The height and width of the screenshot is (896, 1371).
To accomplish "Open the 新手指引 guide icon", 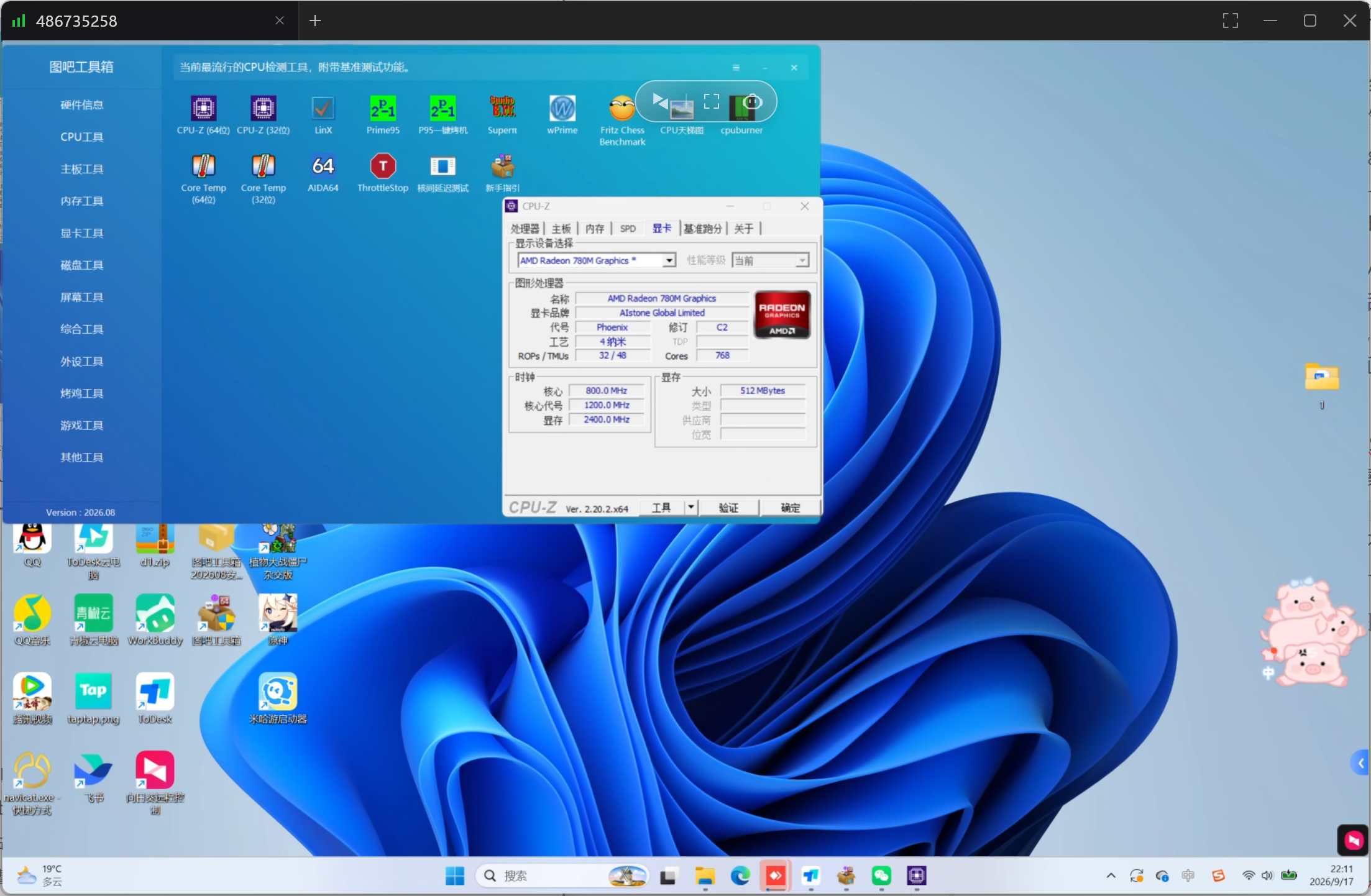I will 502,173.
